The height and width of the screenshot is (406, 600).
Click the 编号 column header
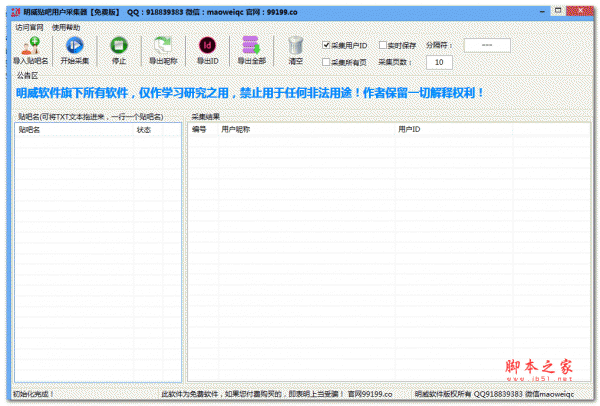(199, 130)
